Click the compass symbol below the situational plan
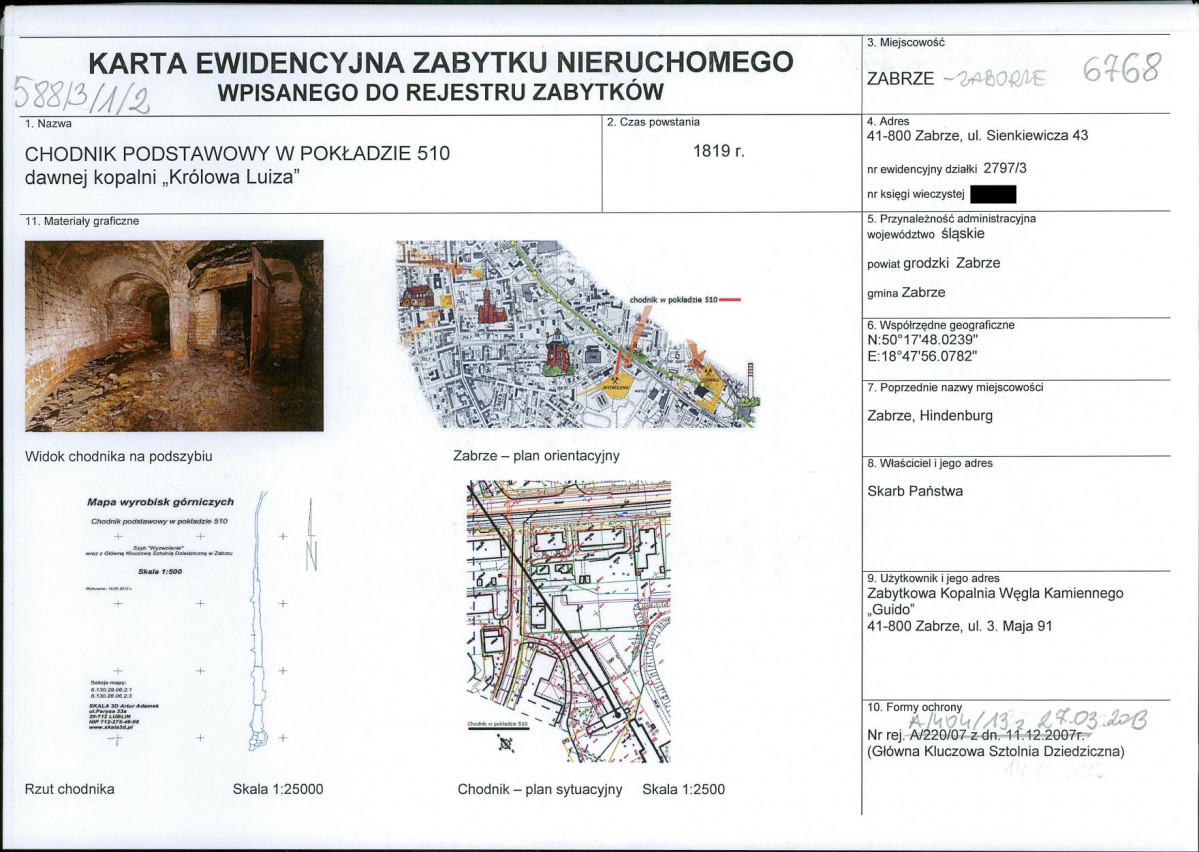 coord(504,743)
